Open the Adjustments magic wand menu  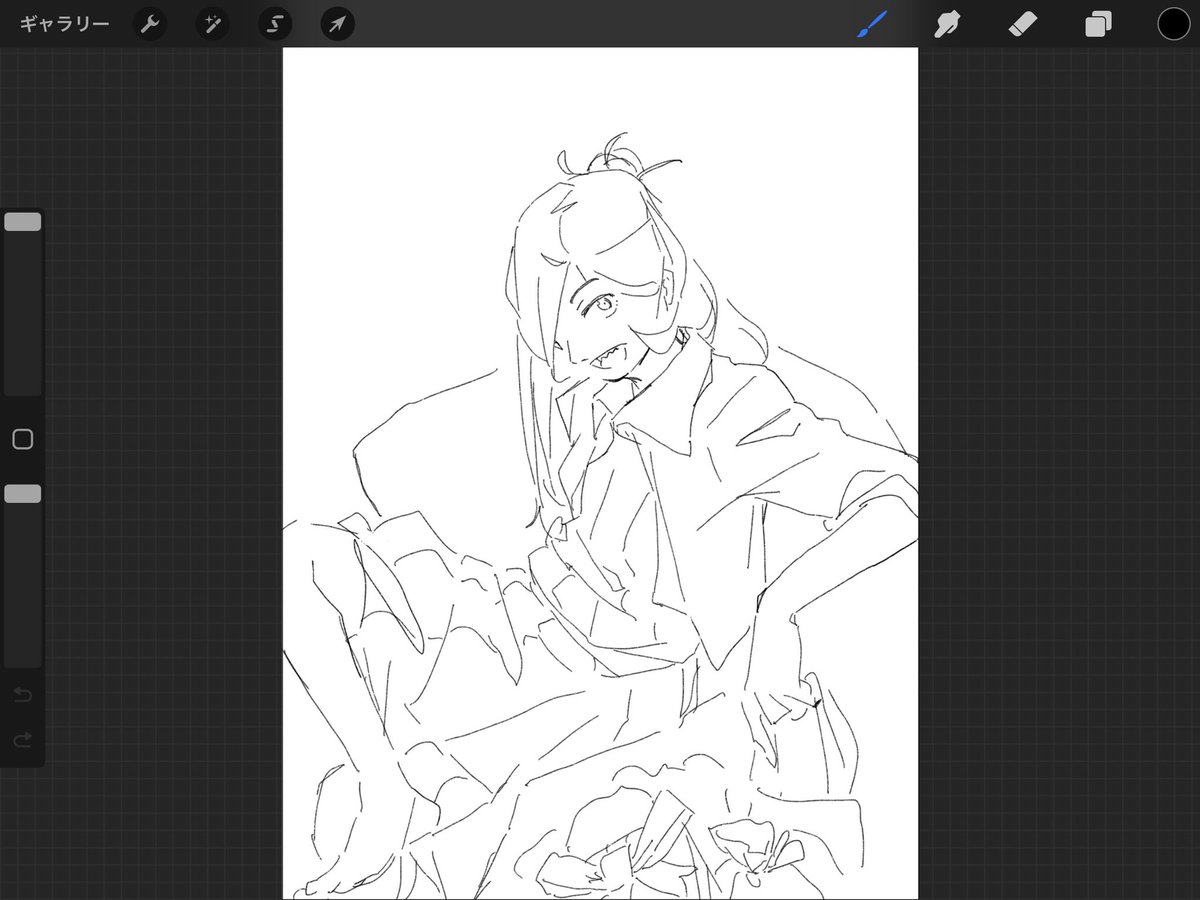click(x=212, y=24)
